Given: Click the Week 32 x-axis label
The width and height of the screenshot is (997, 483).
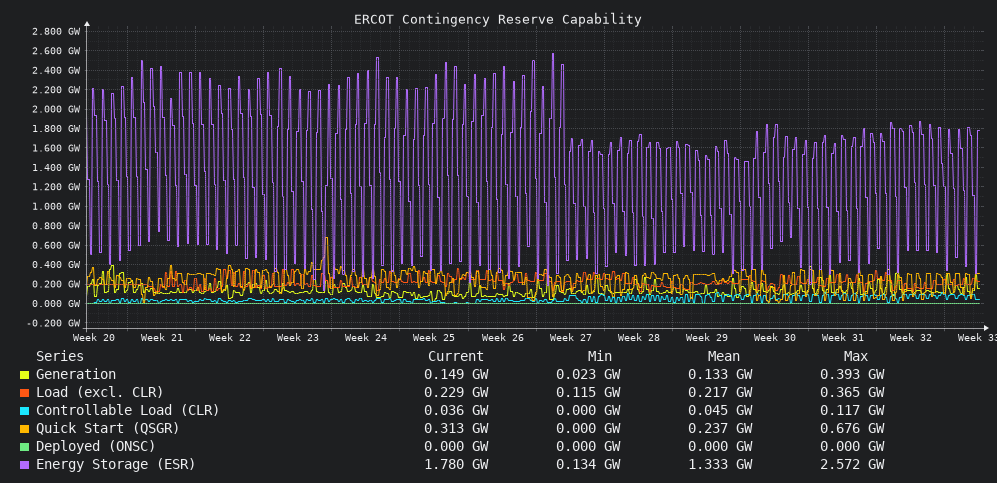Looking at the screenshot, I should point(911,337).
